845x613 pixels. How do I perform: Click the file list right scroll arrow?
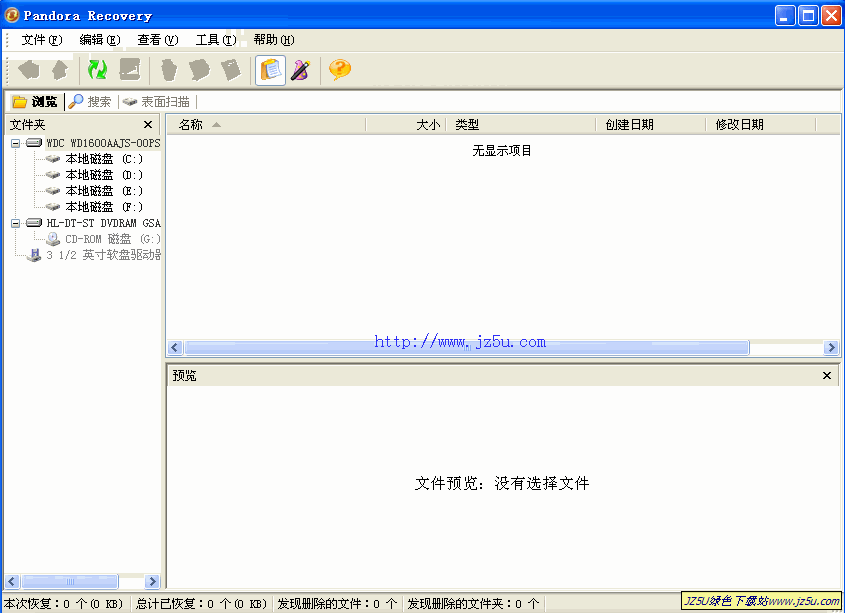[831, 348]
